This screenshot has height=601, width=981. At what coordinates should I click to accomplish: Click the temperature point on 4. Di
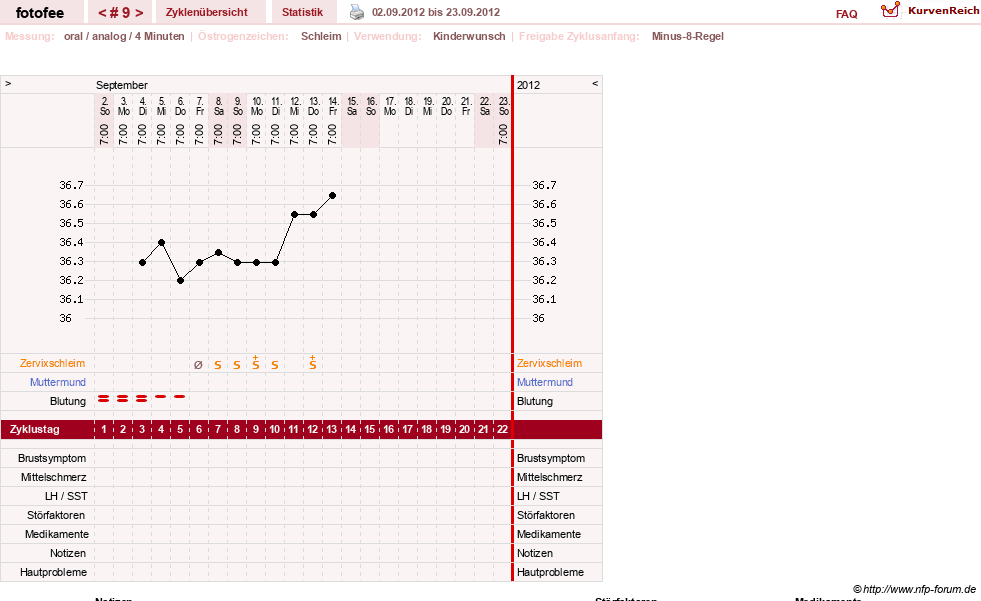point(143,263)
